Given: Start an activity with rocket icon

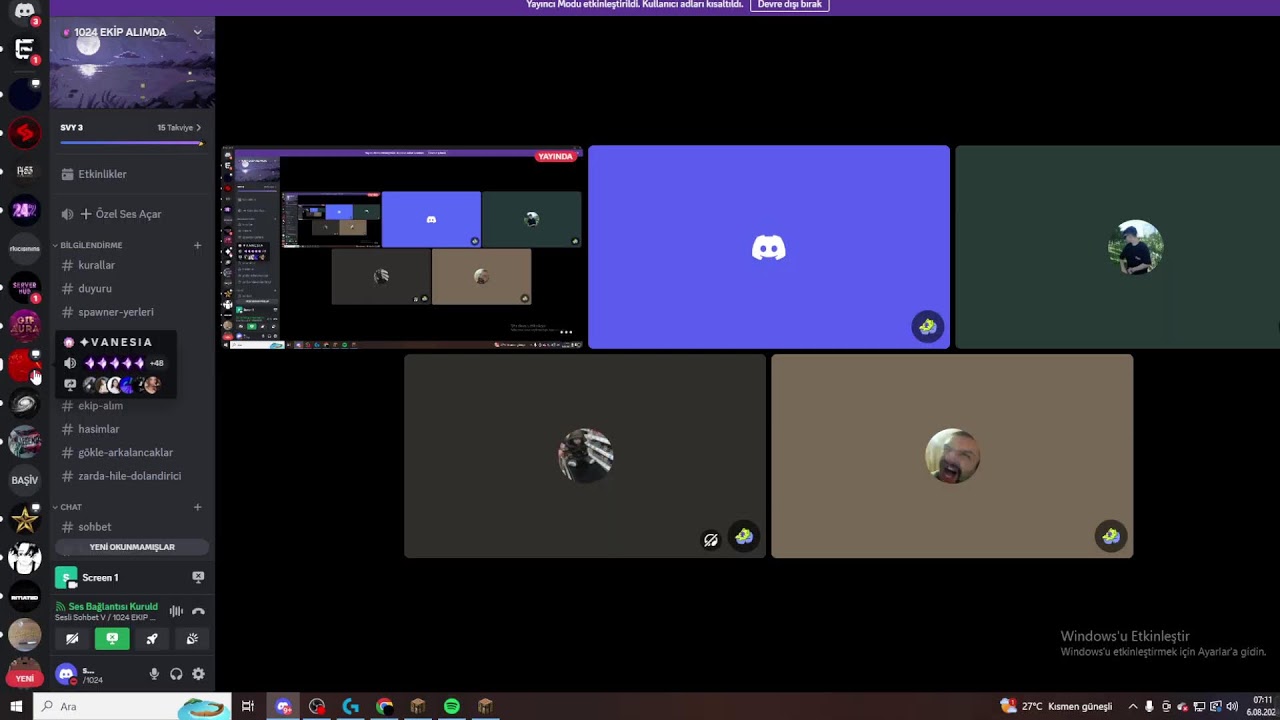Looking at the screenshot, I should pos(152,639).
